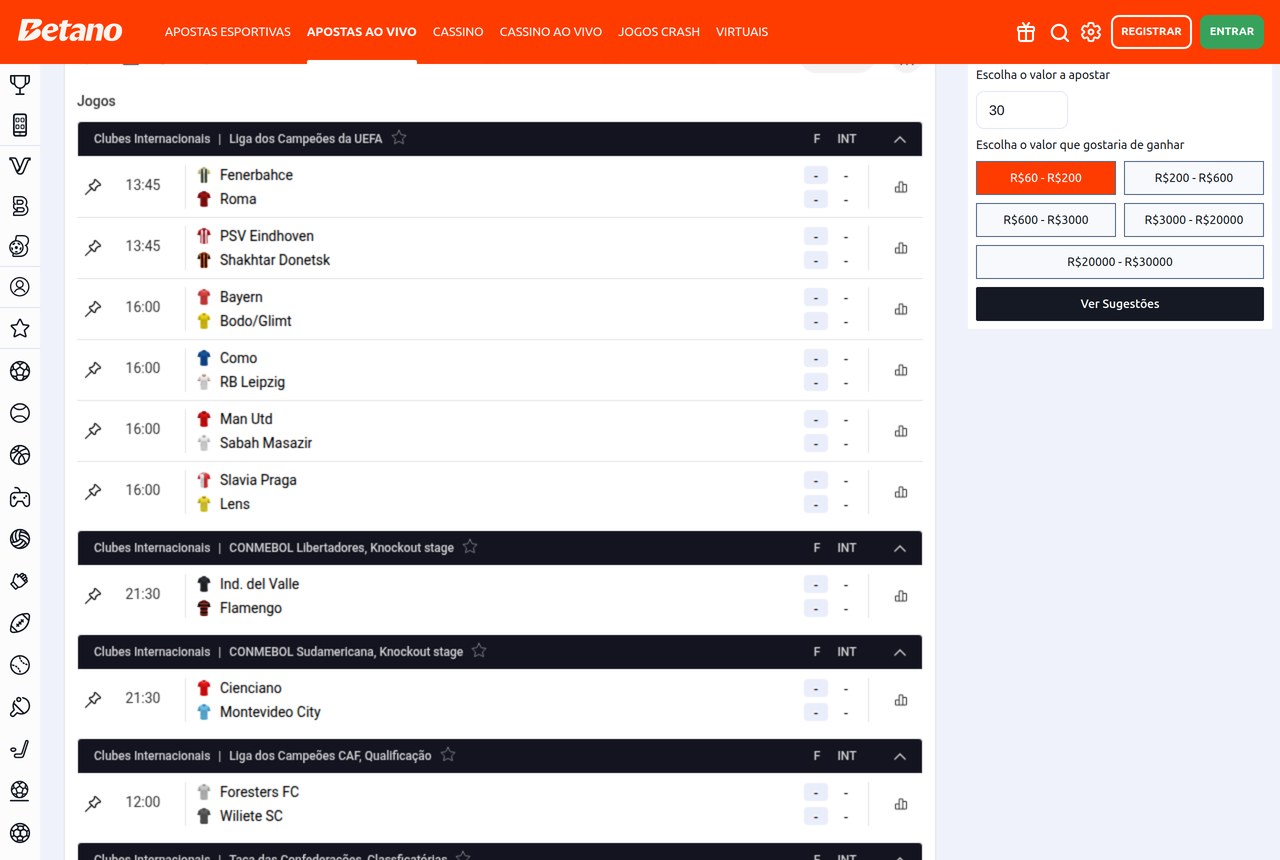
Task: Open stats for Bayern vs Bodo/Glimt
Action: click(x=901, y=309)
